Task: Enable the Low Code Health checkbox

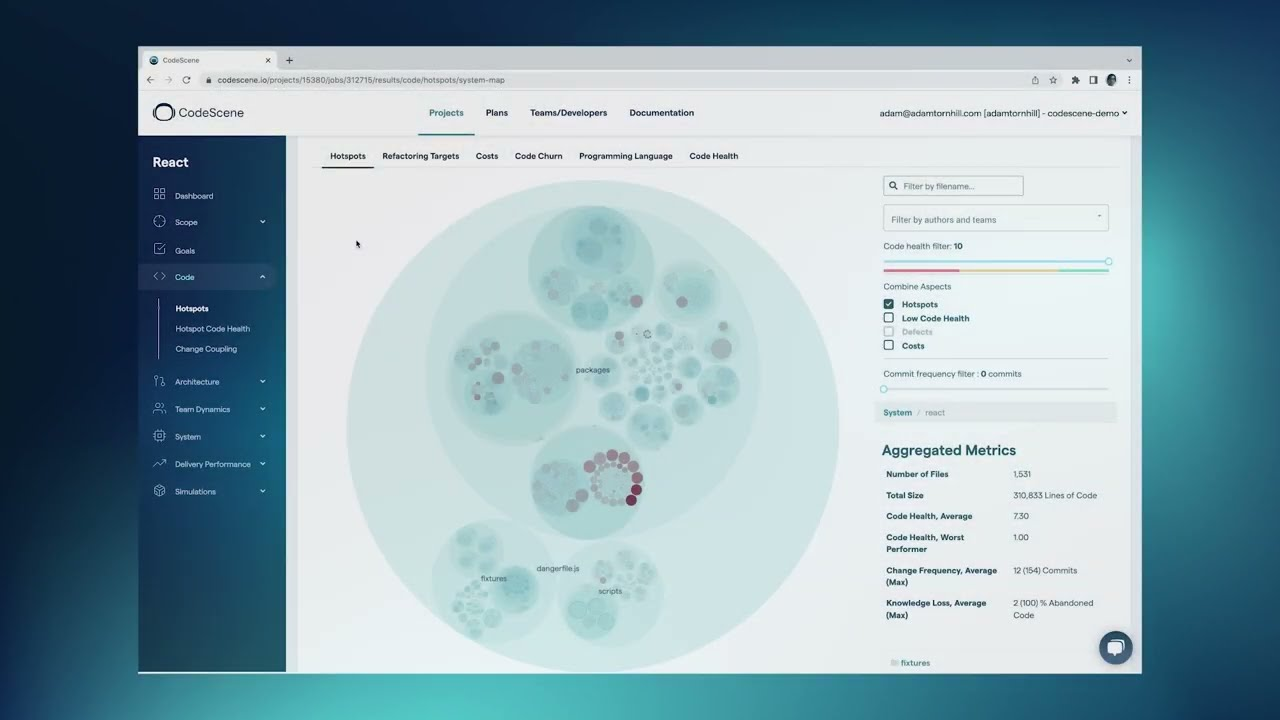Action: (x=888, y=318)
